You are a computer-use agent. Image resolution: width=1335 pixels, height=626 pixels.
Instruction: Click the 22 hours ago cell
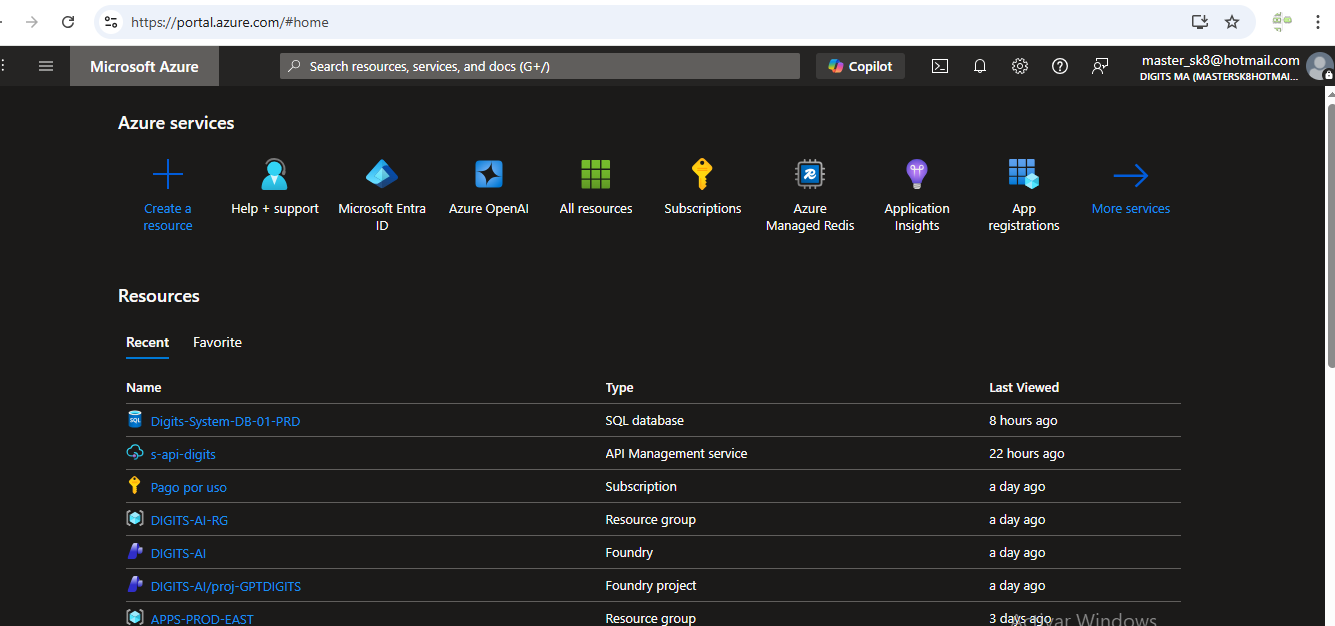(x=1026, y=453)
